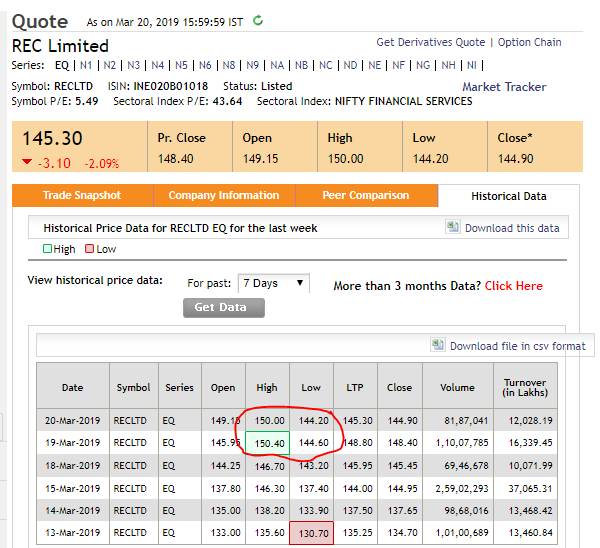Viewport: 600px width, 548px height.
Task: Open the Company Information tab
Action: pos(223,196)
